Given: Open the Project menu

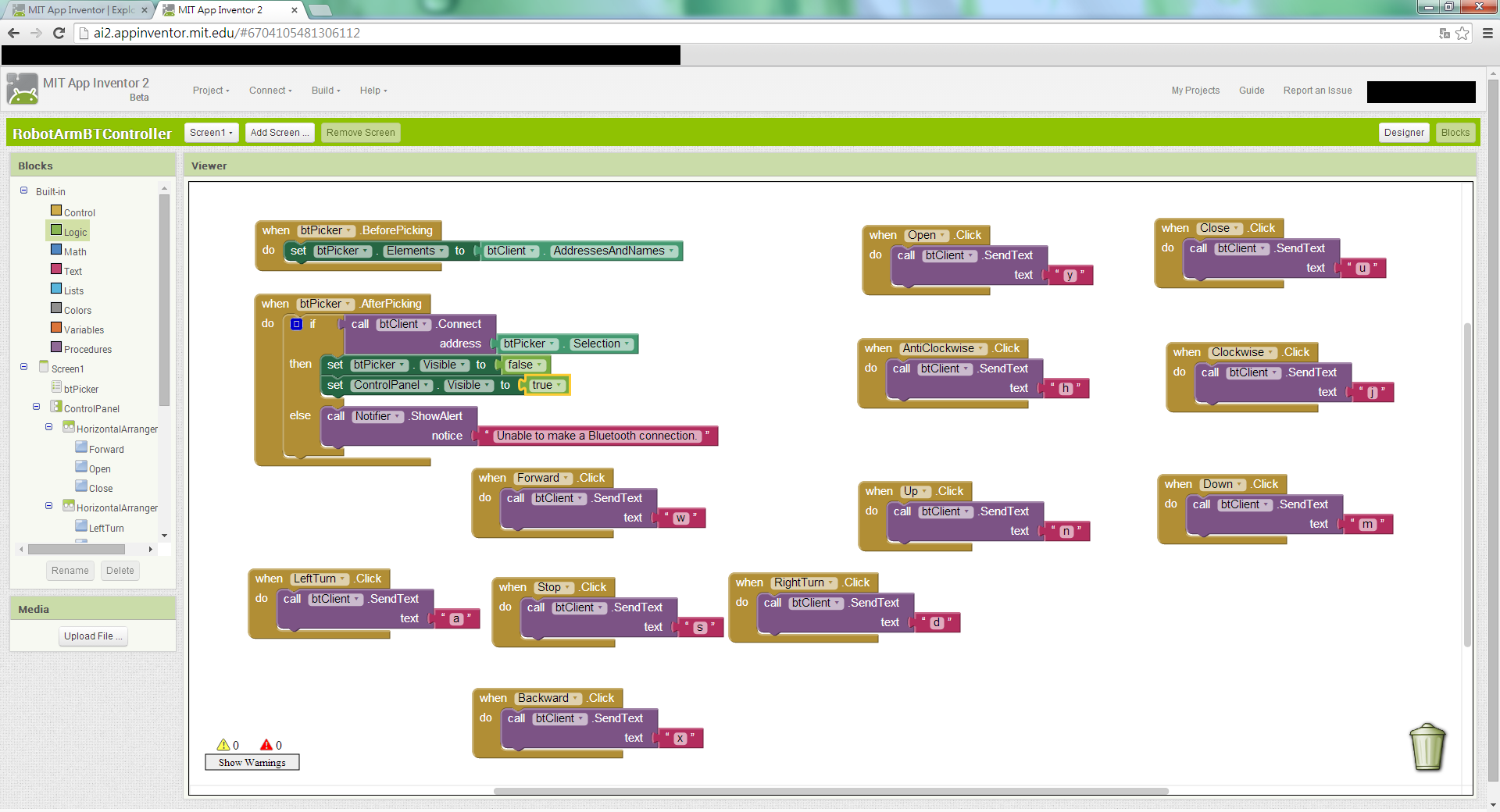Looking at the screenshot, I should pyautogui.click(x=211, y=91).
